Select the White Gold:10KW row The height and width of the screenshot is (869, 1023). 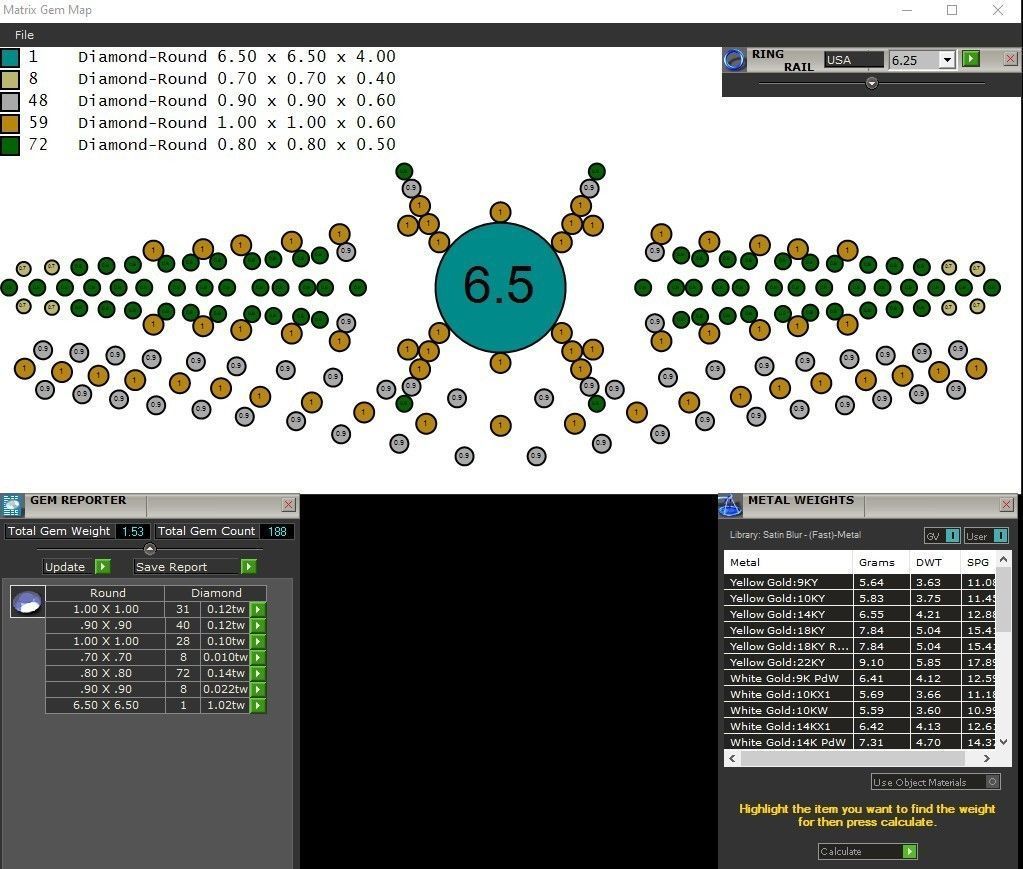(860, 710)
